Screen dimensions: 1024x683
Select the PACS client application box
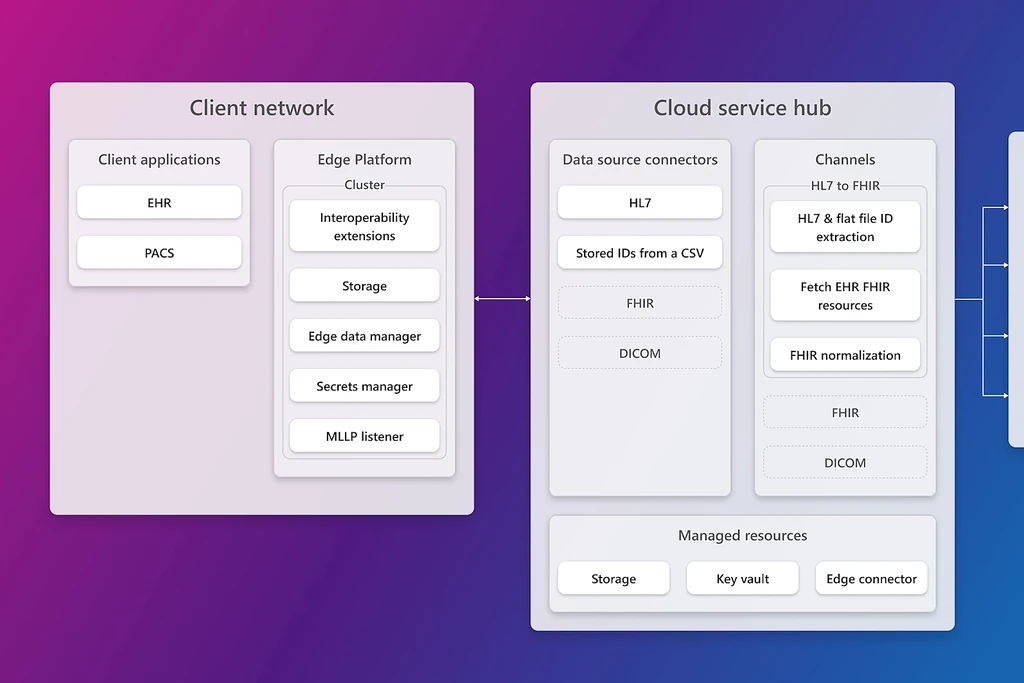coord(159,253)
